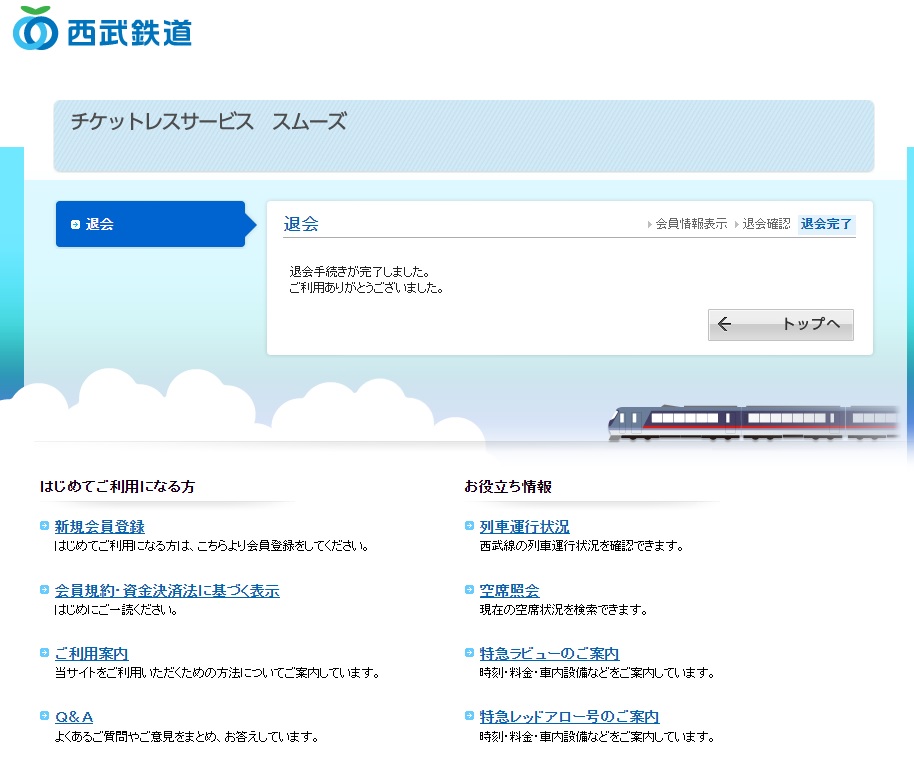Open the 空席照会 seat availability link
The width and height of the screenshot is (914, 762).
tap(509, 591)
